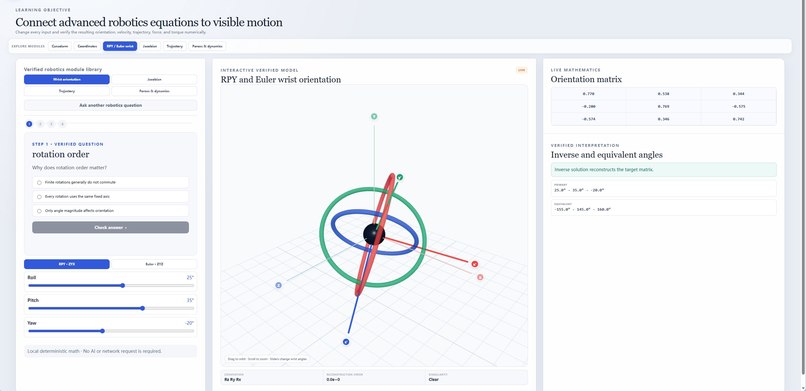Click matrix cell -0.575
806x391 pixels.
739,106
